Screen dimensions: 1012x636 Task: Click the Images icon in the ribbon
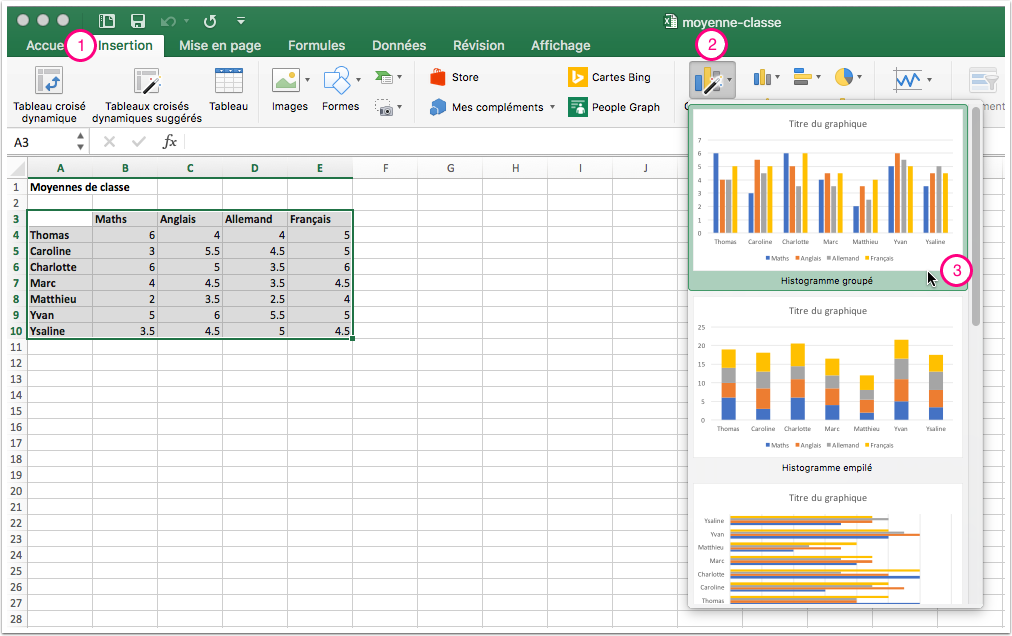(x=285, y=81)
